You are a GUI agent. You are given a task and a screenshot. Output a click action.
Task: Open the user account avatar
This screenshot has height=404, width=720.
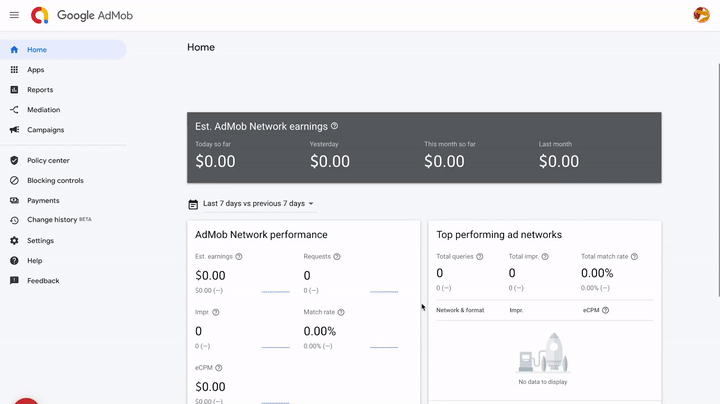[x=701, y=15]
